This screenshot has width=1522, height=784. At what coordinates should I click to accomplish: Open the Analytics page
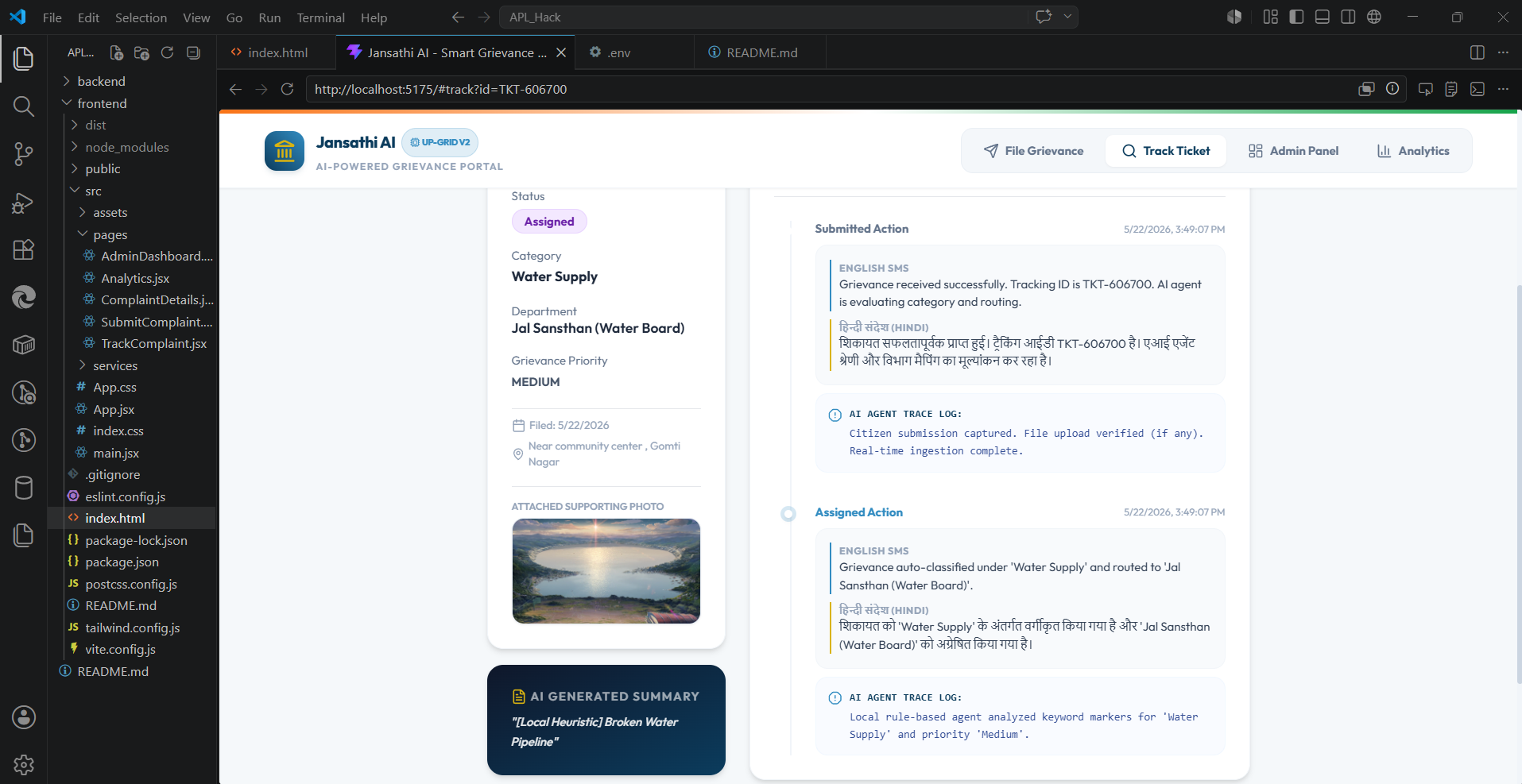click(1413, 151)
